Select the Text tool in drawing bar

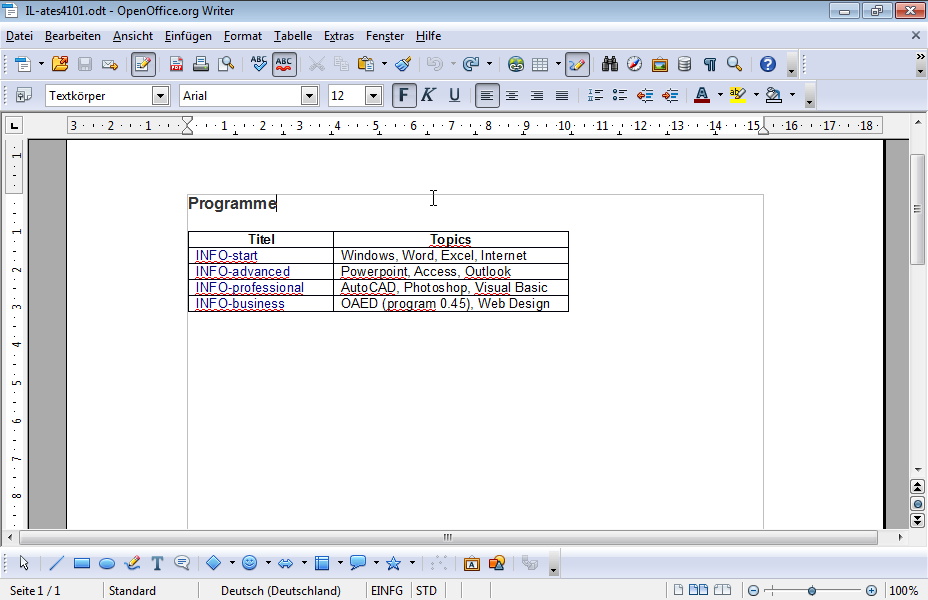[157, 563]
